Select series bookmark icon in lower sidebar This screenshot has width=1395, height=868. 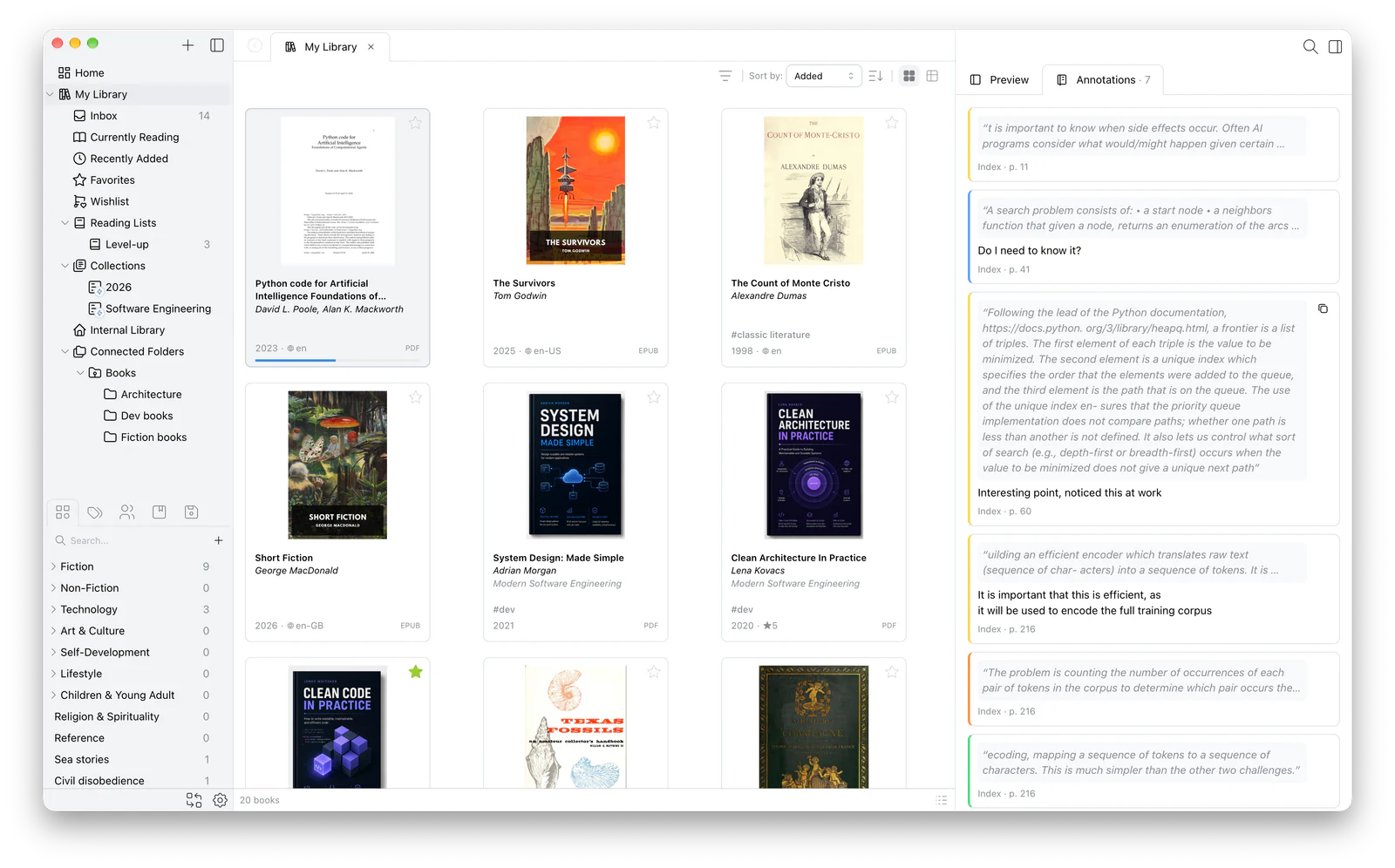click(160, 512)
